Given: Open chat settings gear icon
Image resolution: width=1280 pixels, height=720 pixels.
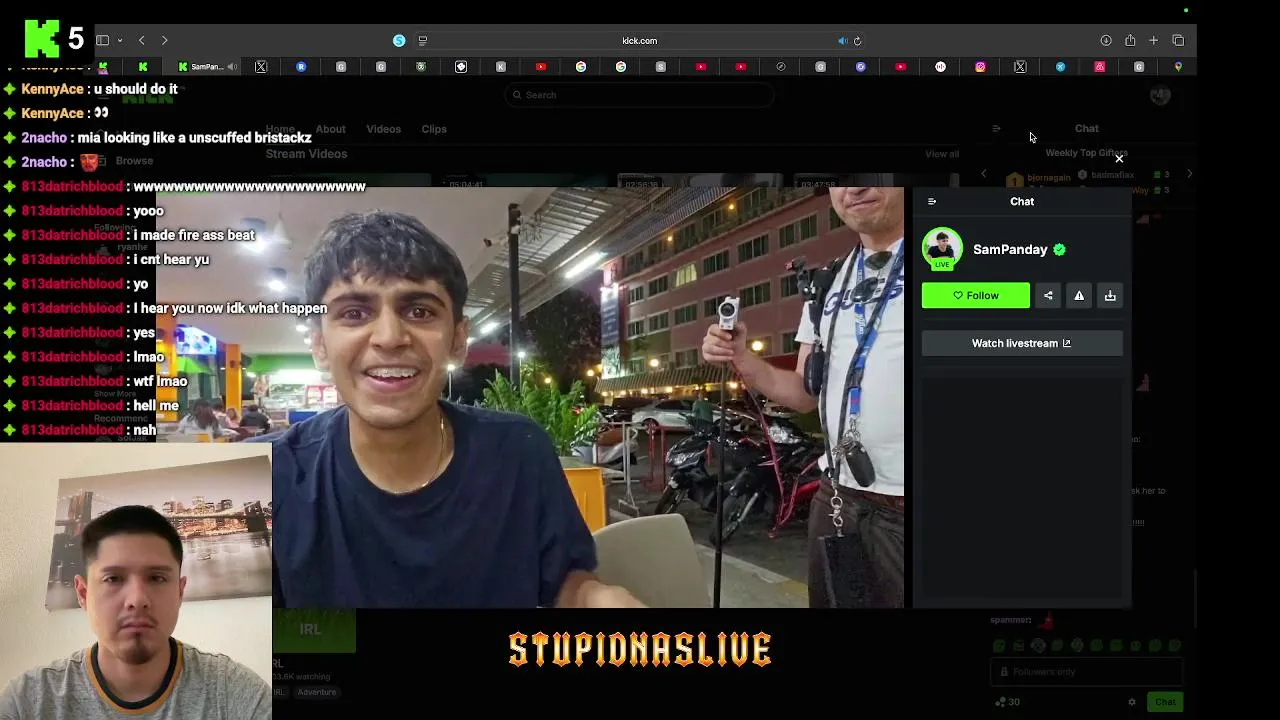Looking at the screenshot, I should (x=1132, y=702).
